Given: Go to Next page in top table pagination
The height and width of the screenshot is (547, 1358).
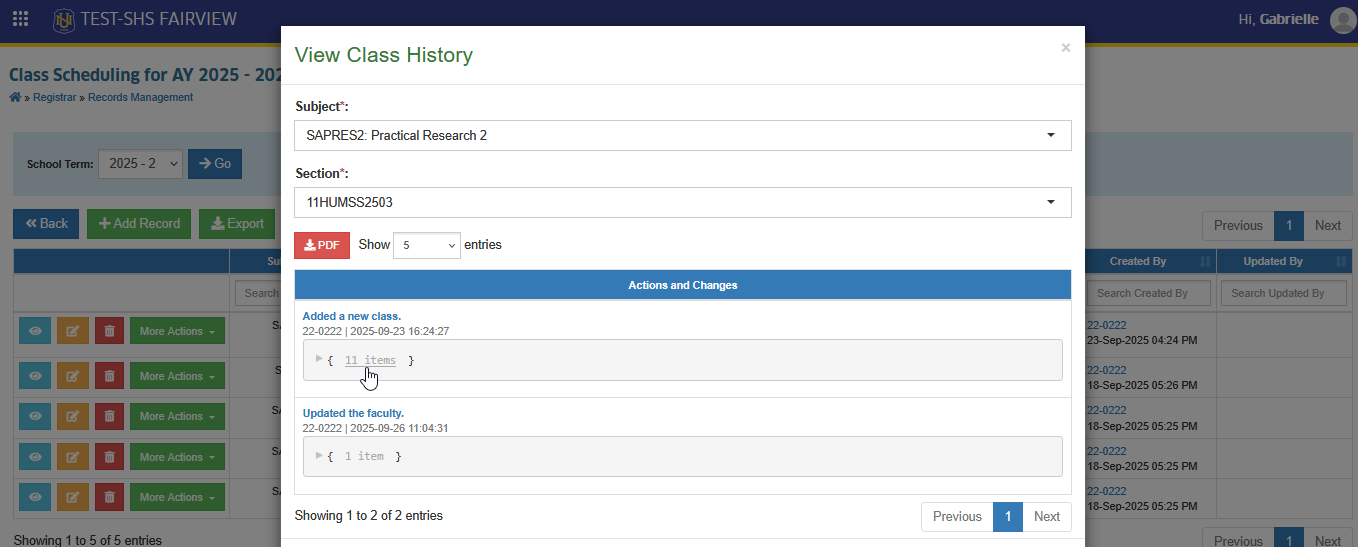Looking at the screenshot, I should tap(1328, 226).
